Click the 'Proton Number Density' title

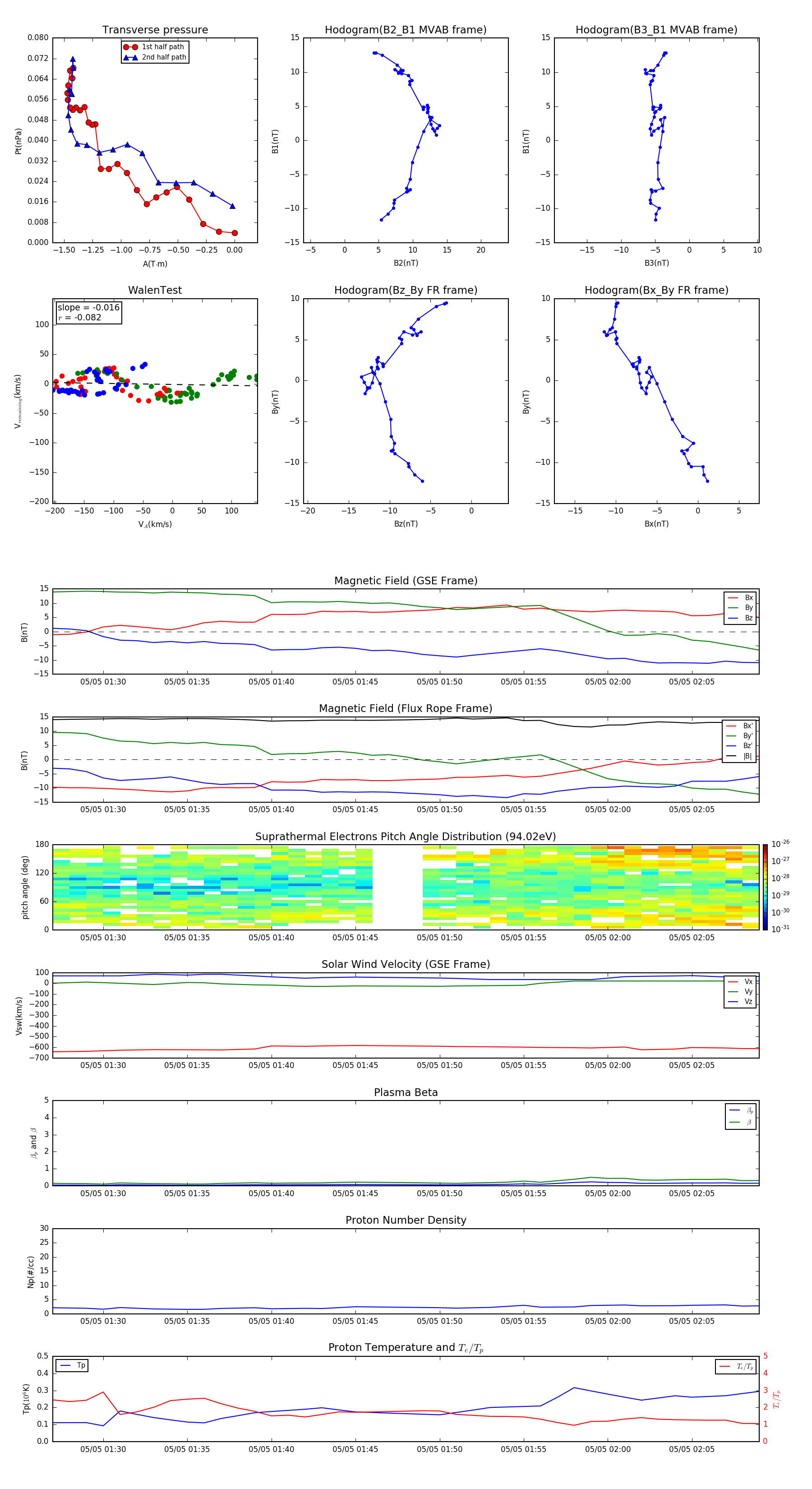pyautogui.click(x=406, y=1220)
